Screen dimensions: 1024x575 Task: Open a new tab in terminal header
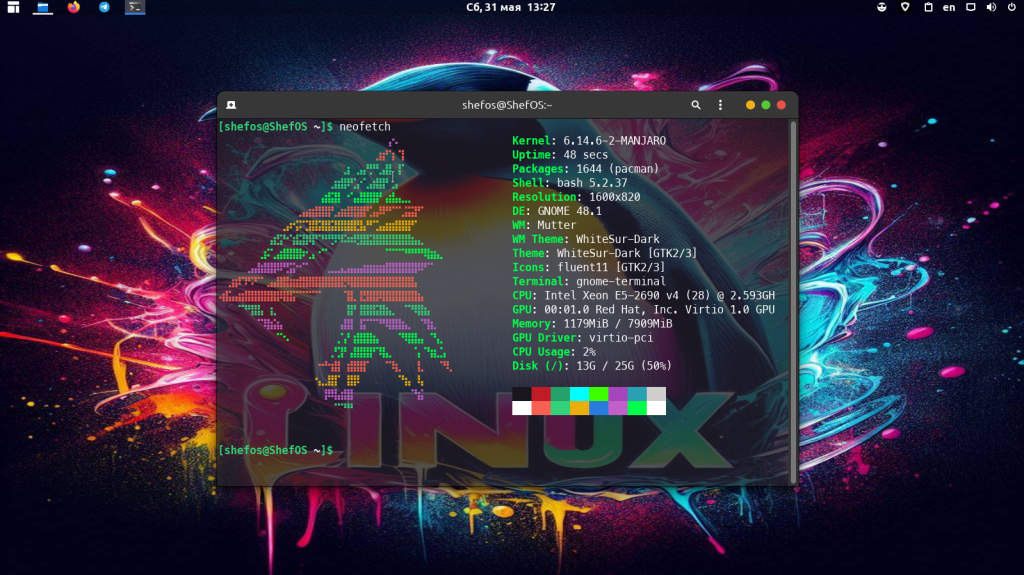(x=231, y=105)
